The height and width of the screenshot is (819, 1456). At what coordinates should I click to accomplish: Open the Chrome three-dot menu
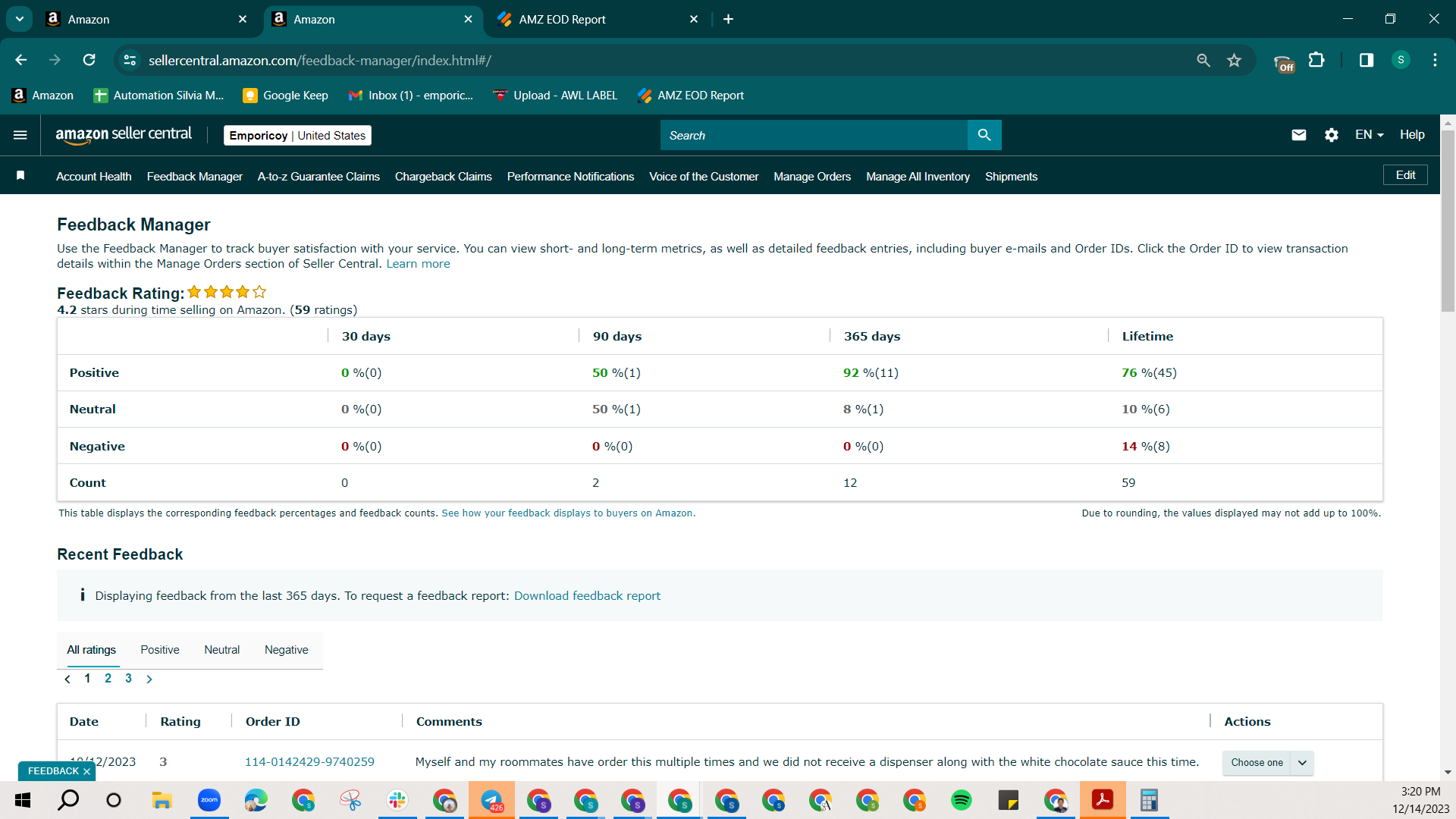click(1436, 60)
